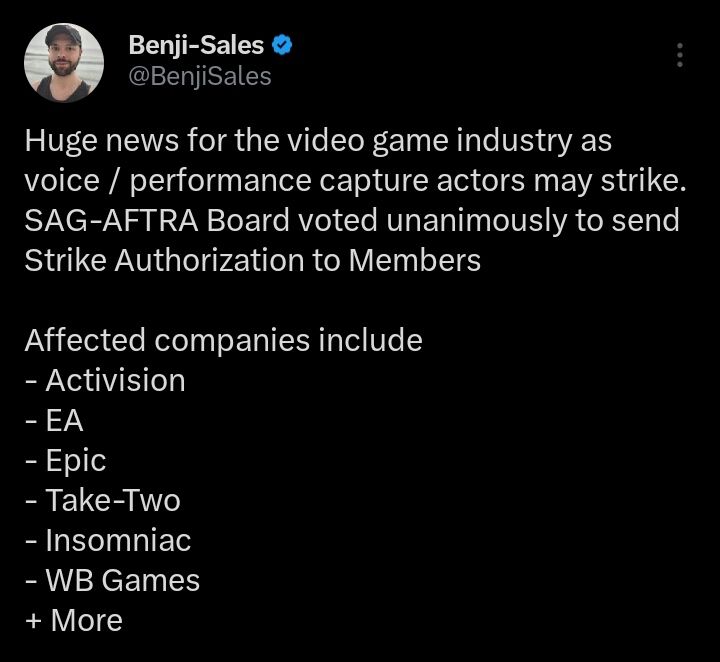
Task: Click the "+ More" text line
Action: (74, 620)
